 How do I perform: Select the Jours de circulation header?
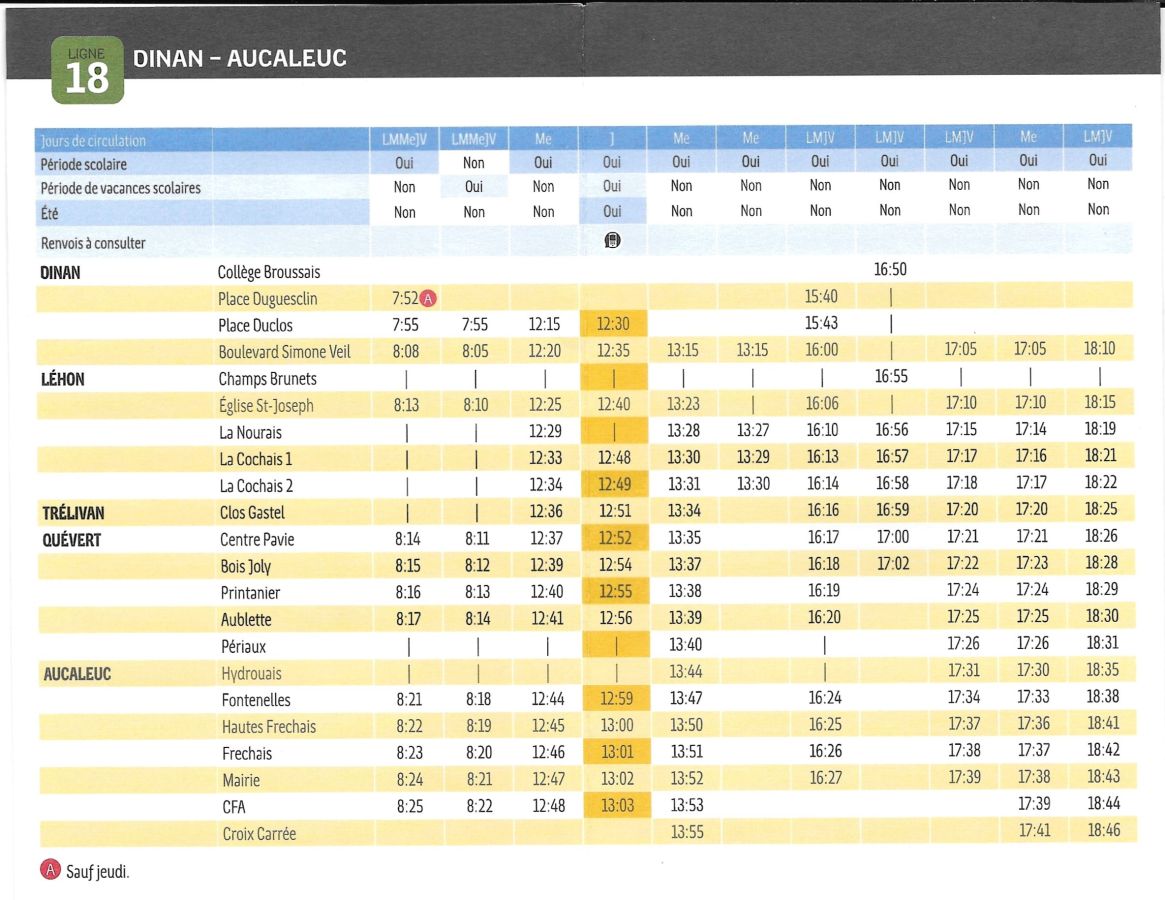[x=94, y=140]
